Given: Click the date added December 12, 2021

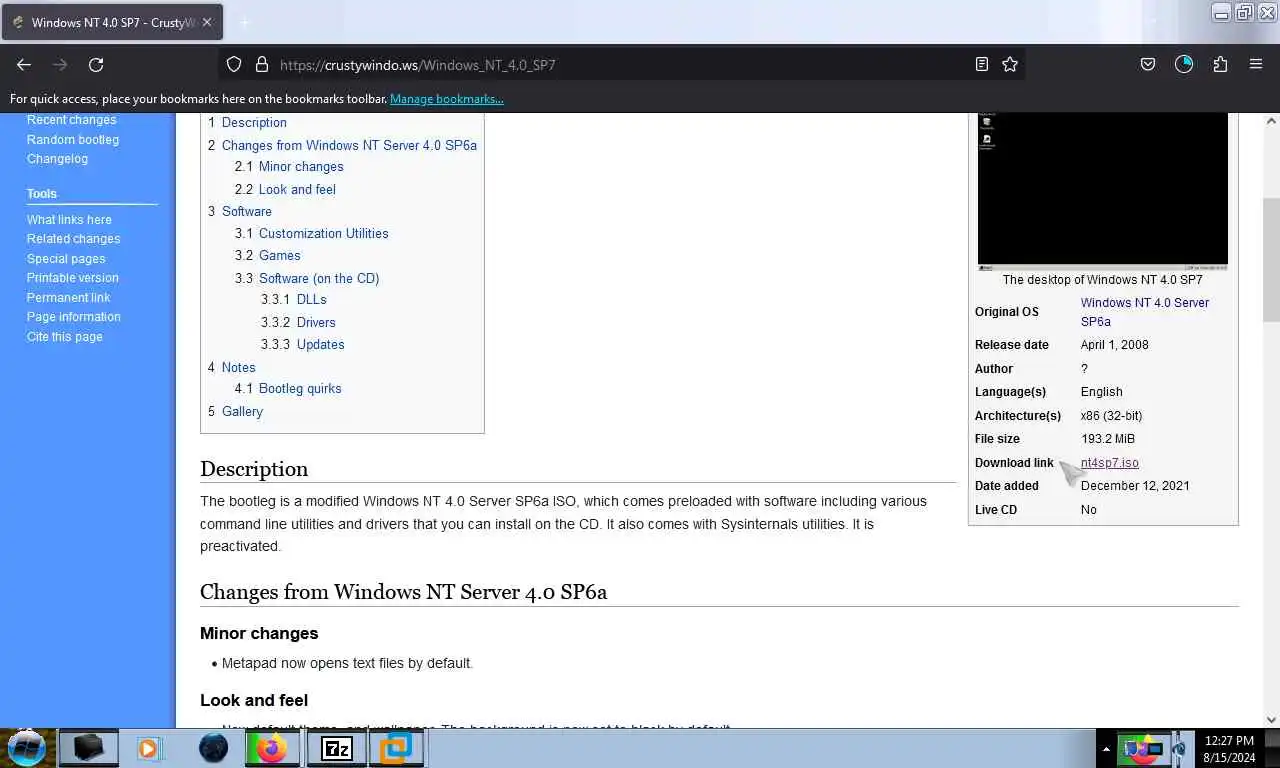Looking at the screenshot, I should (x=1135, y=486).
